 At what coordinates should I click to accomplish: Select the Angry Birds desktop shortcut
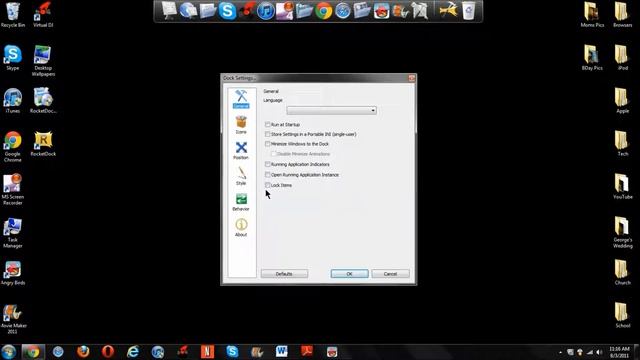click(x=13, y=273)
